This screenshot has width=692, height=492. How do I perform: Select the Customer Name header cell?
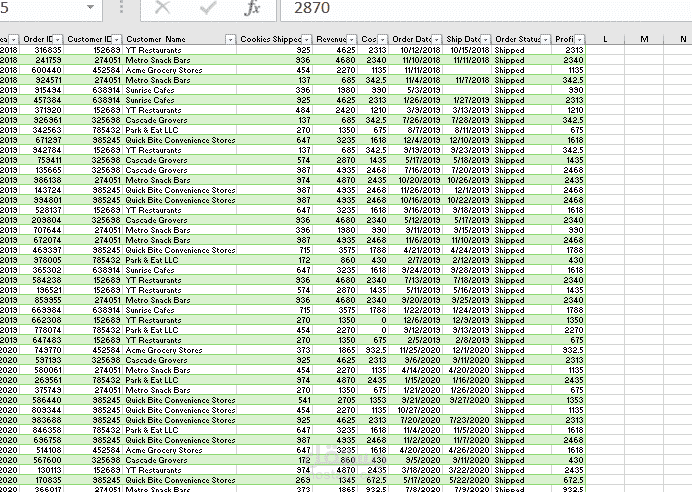click(179, 39)
